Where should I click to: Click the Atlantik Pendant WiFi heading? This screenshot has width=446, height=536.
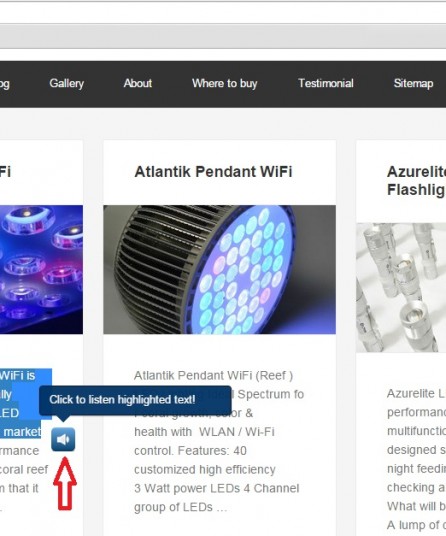pyautogui.click(x=213, y=172)
